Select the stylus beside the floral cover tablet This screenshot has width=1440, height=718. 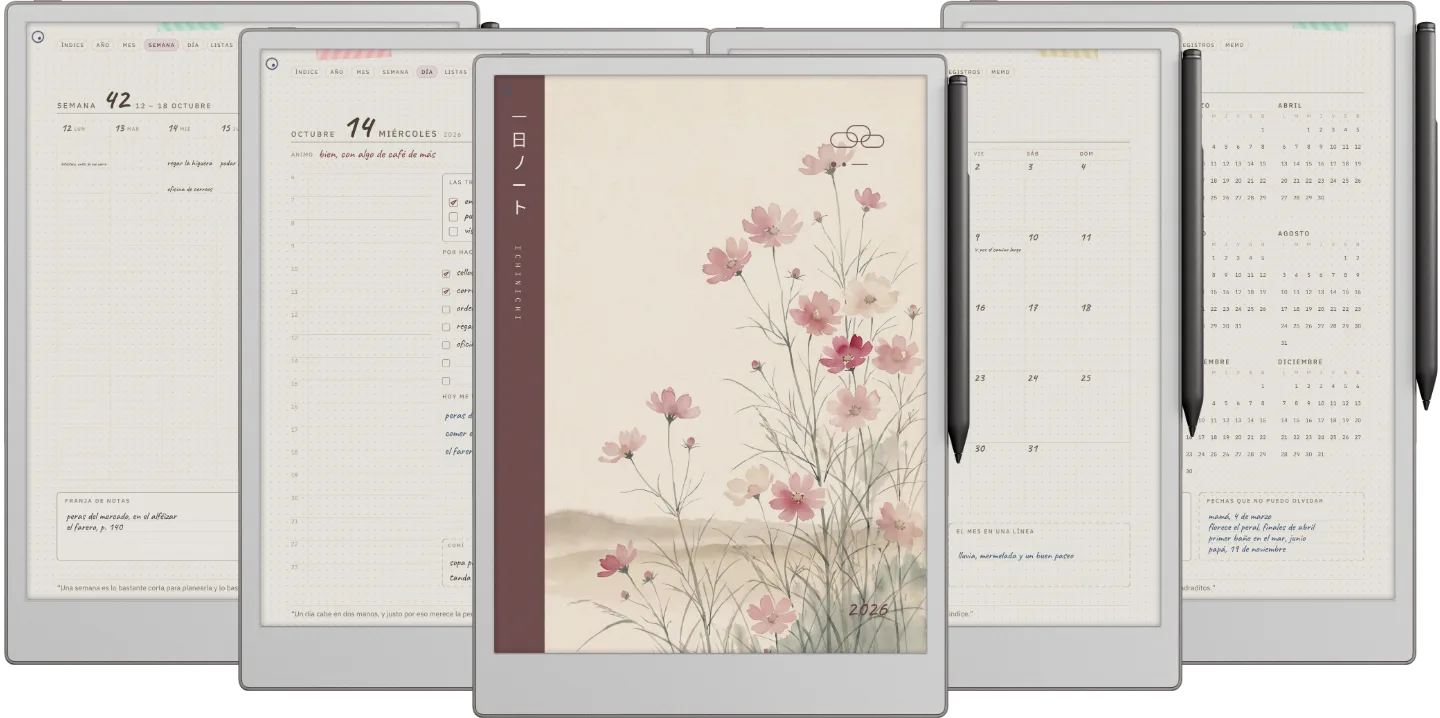click(x=957, y=268)
